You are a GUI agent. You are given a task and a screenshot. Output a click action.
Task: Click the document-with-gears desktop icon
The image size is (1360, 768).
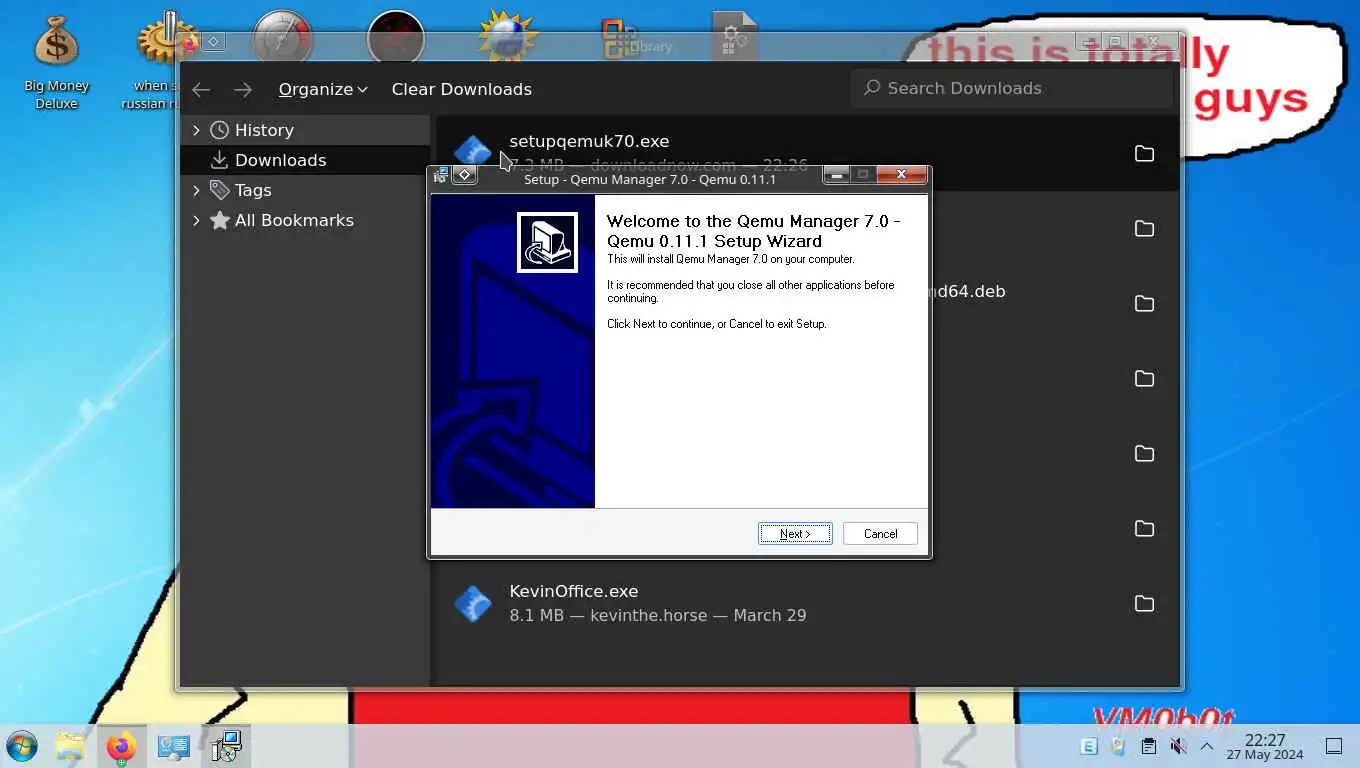click(735, 36)
